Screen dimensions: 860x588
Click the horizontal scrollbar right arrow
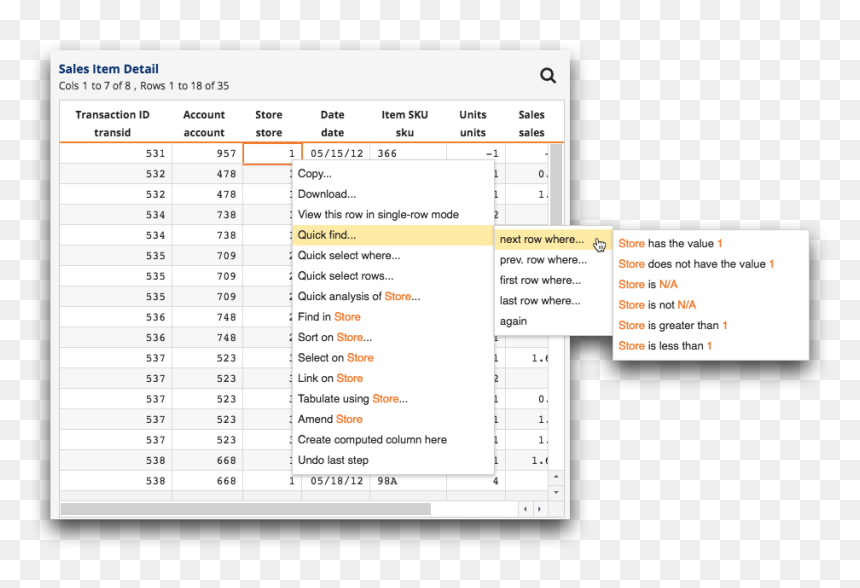click(540, 509)
